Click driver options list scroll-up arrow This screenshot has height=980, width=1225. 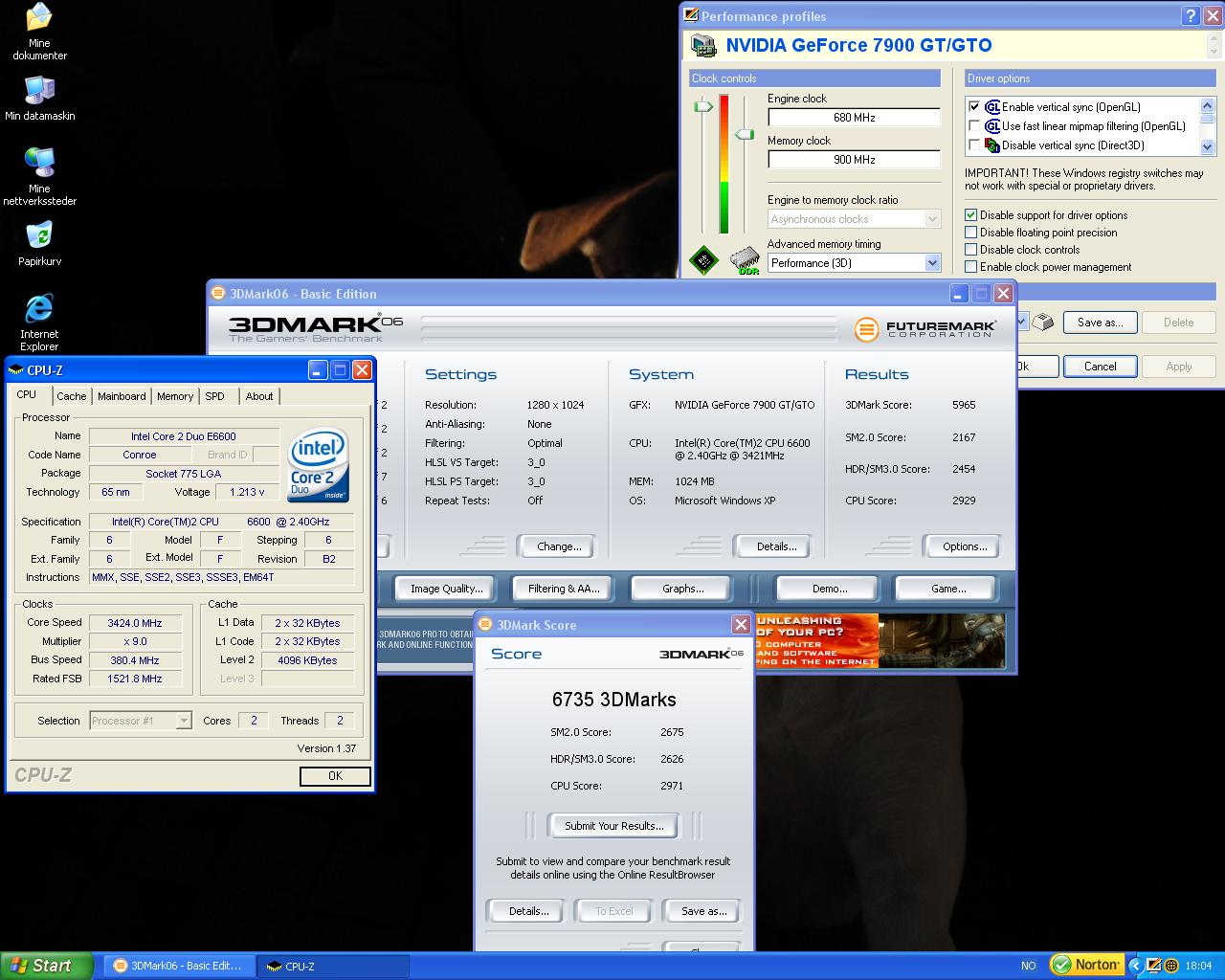click(1207, 105)
